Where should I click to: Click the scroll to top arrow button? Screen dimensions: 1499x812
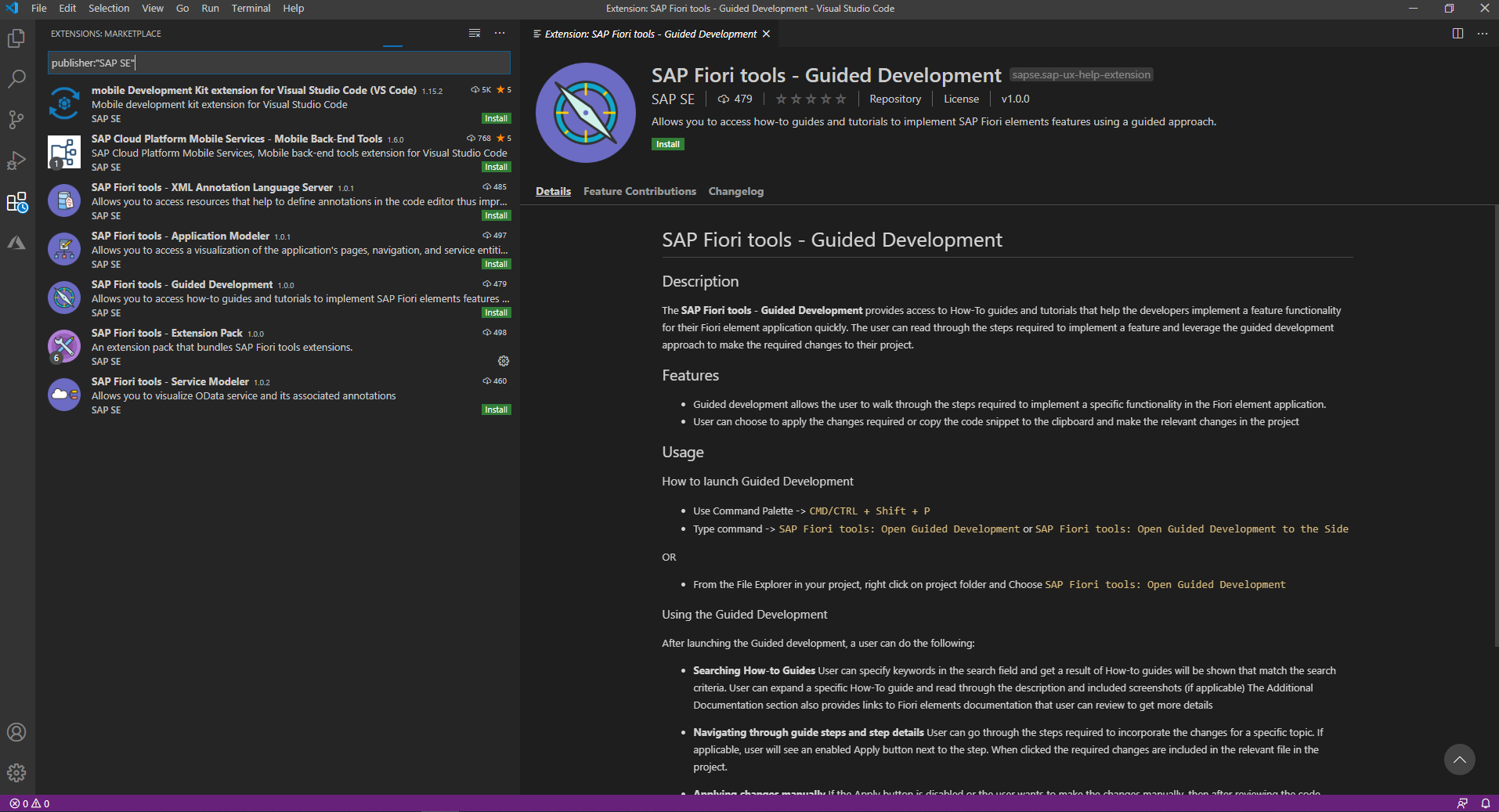pyautogui.click(x=1459, y=760)
